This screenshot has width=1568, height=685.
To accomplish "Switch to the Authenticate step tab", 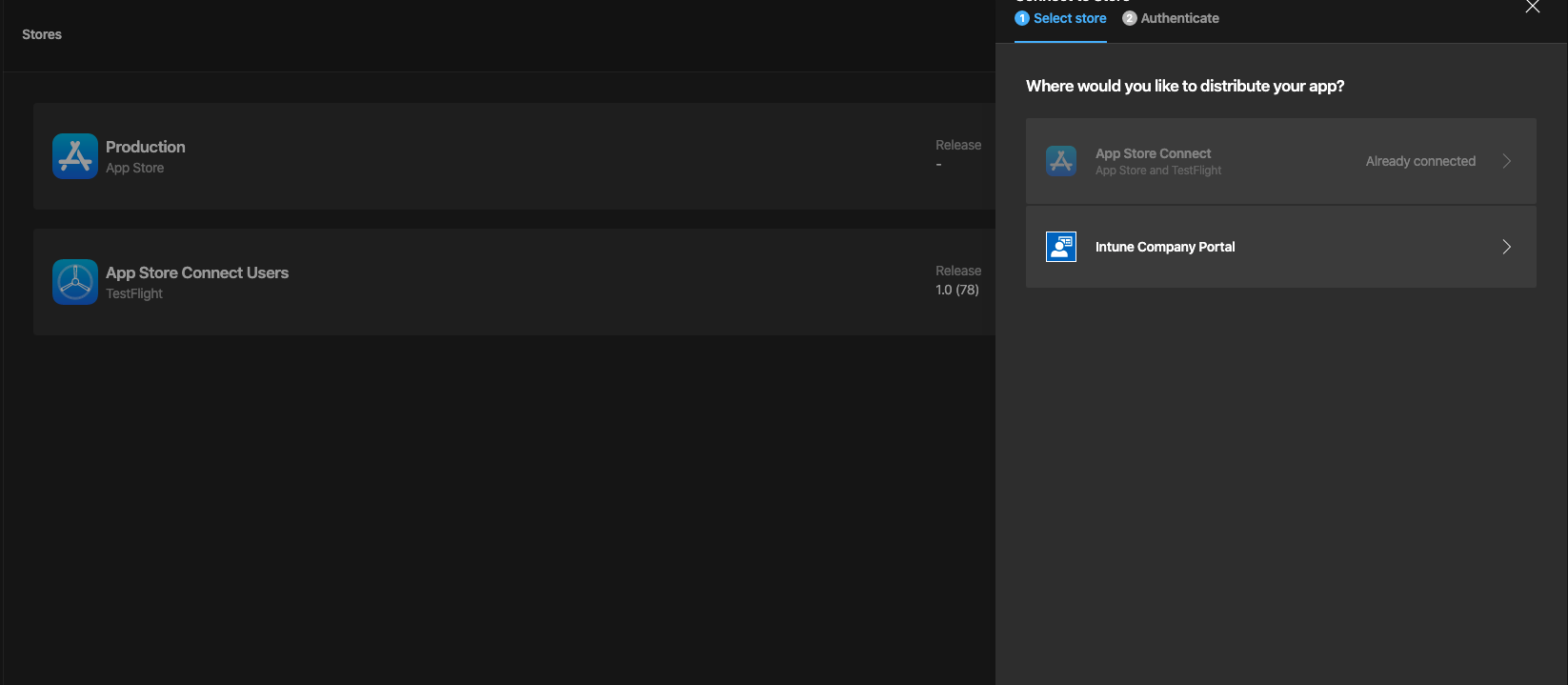I will point(1171,18).
